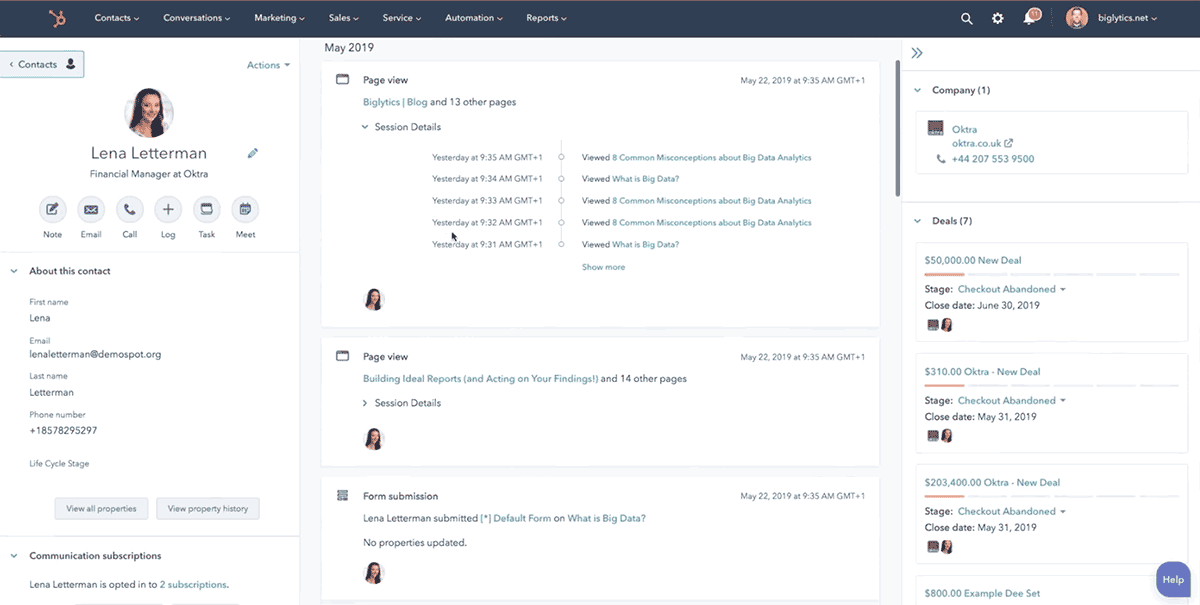Collapse the About this contact section
The height and width of the screenshot is (605, 1200).
click(x=14, y=271)
